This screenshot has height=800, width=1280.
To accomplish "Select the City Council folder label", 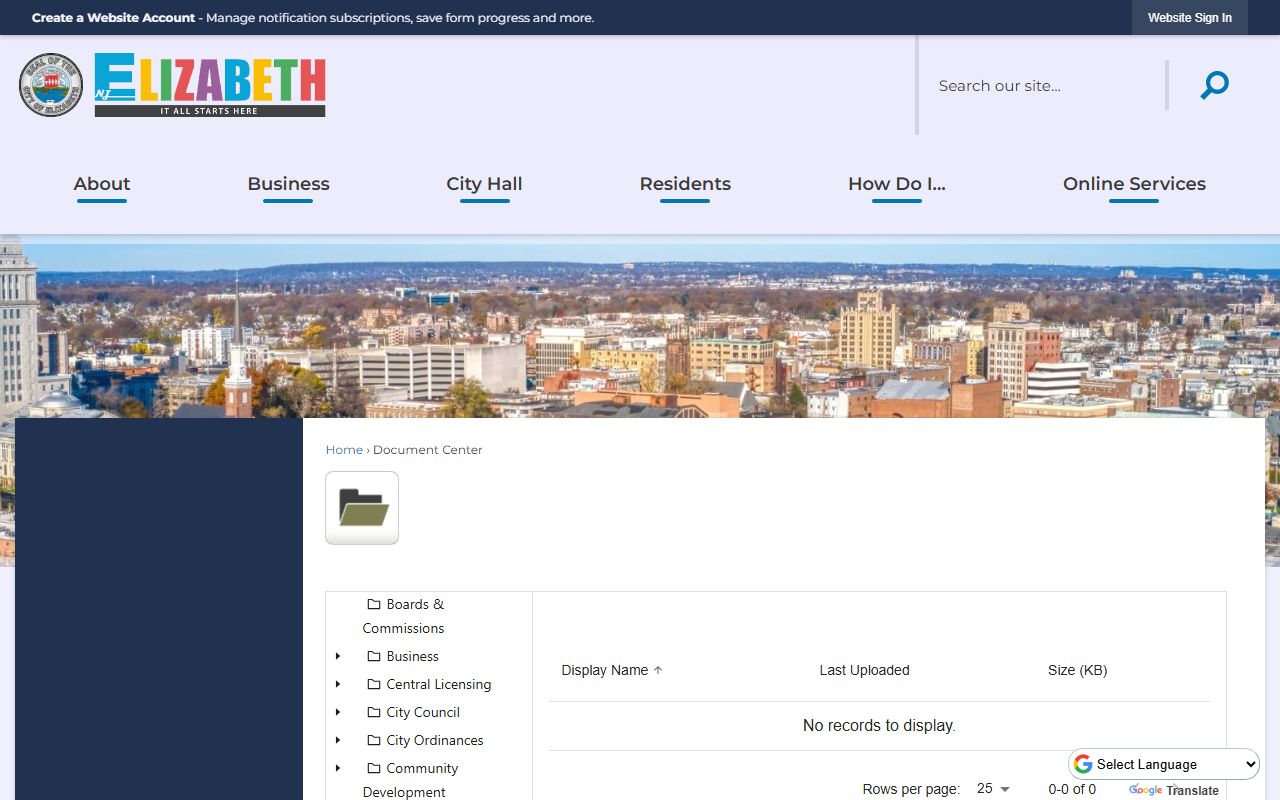I will point(423,712).
